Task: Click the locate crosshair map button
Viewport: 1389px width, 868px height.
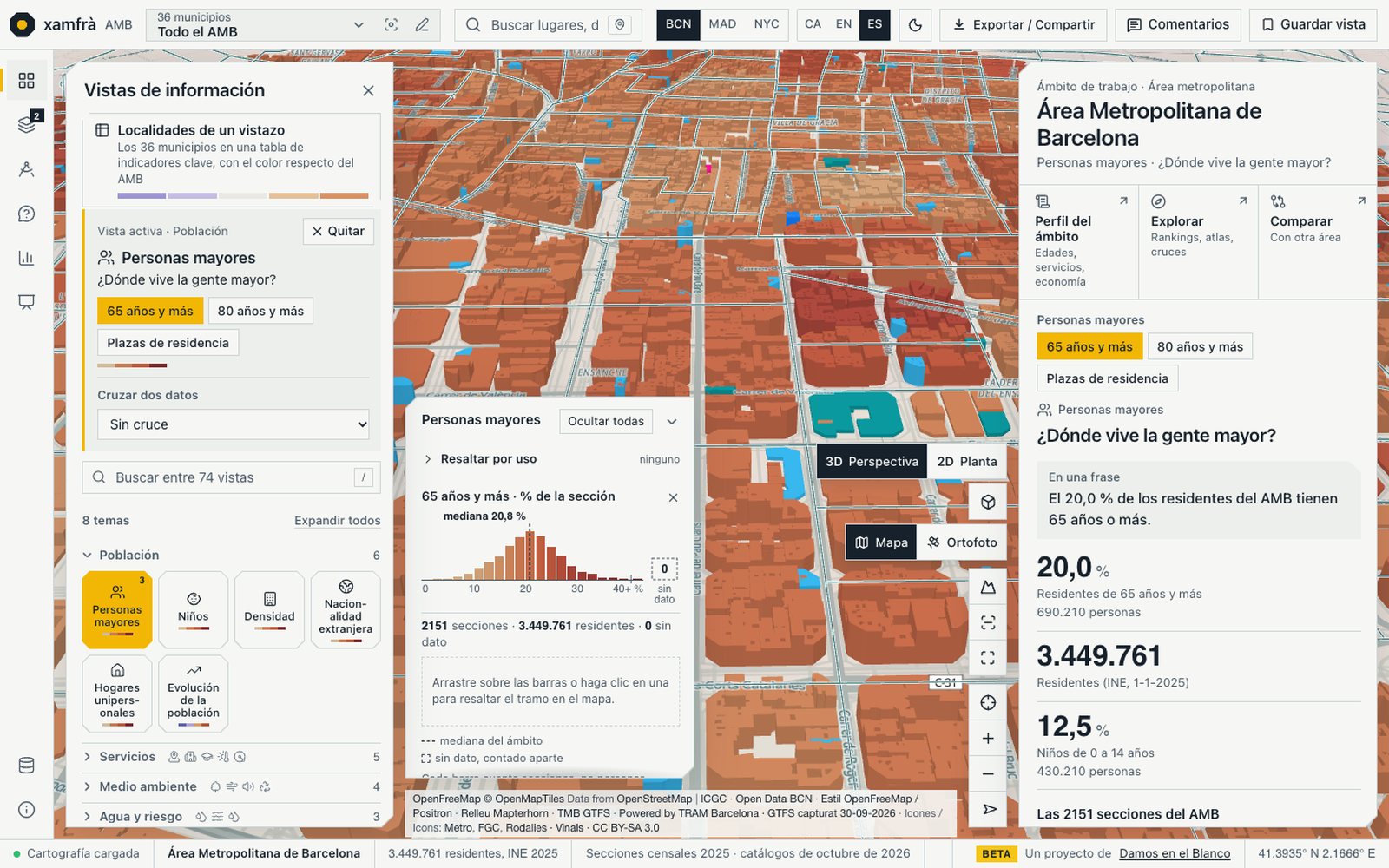Action: 988,702
